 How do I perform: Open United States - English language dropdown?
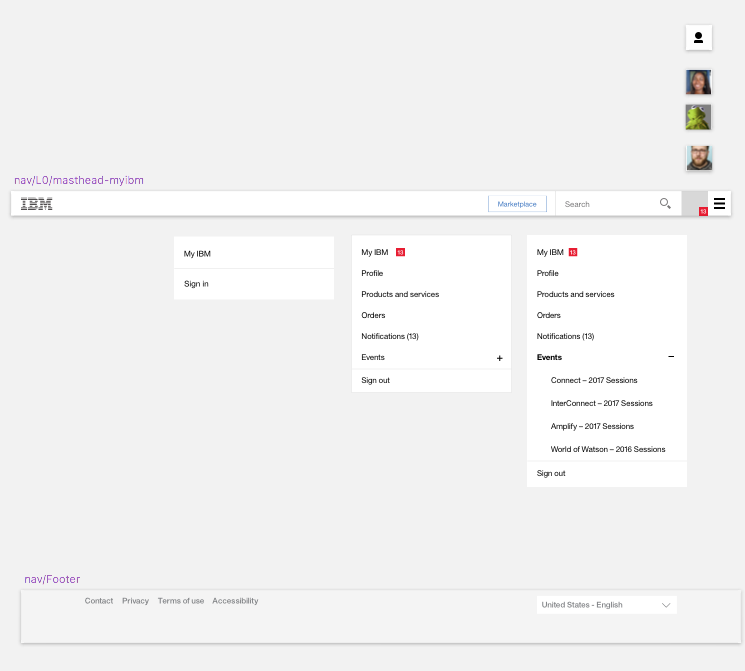pyautogui.click(x=607, y=605)
